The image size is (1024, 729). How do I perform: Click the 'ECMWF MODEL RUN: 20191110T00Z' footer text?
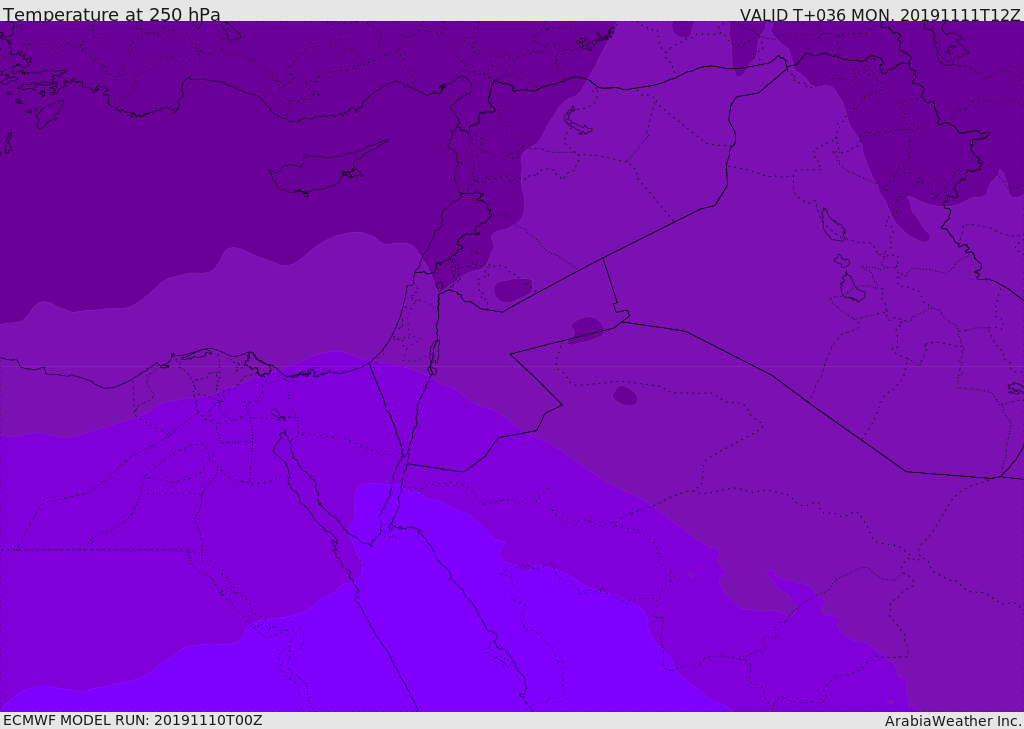coord(133,720)
